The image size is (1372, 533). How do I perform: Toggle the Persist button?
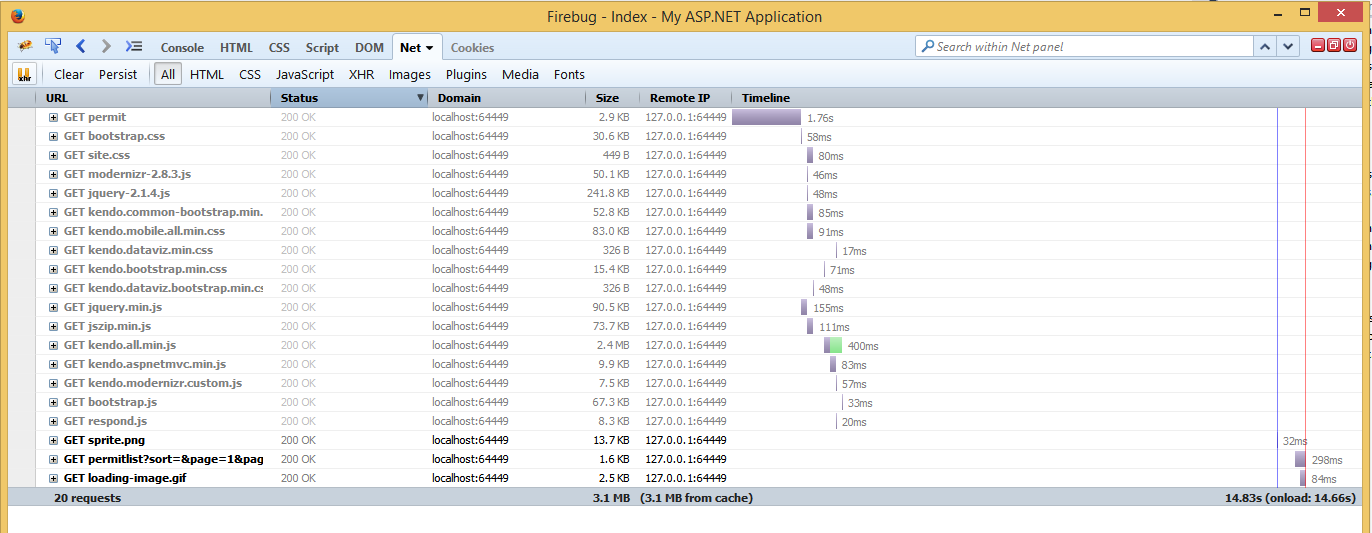[x=119, y=74]
